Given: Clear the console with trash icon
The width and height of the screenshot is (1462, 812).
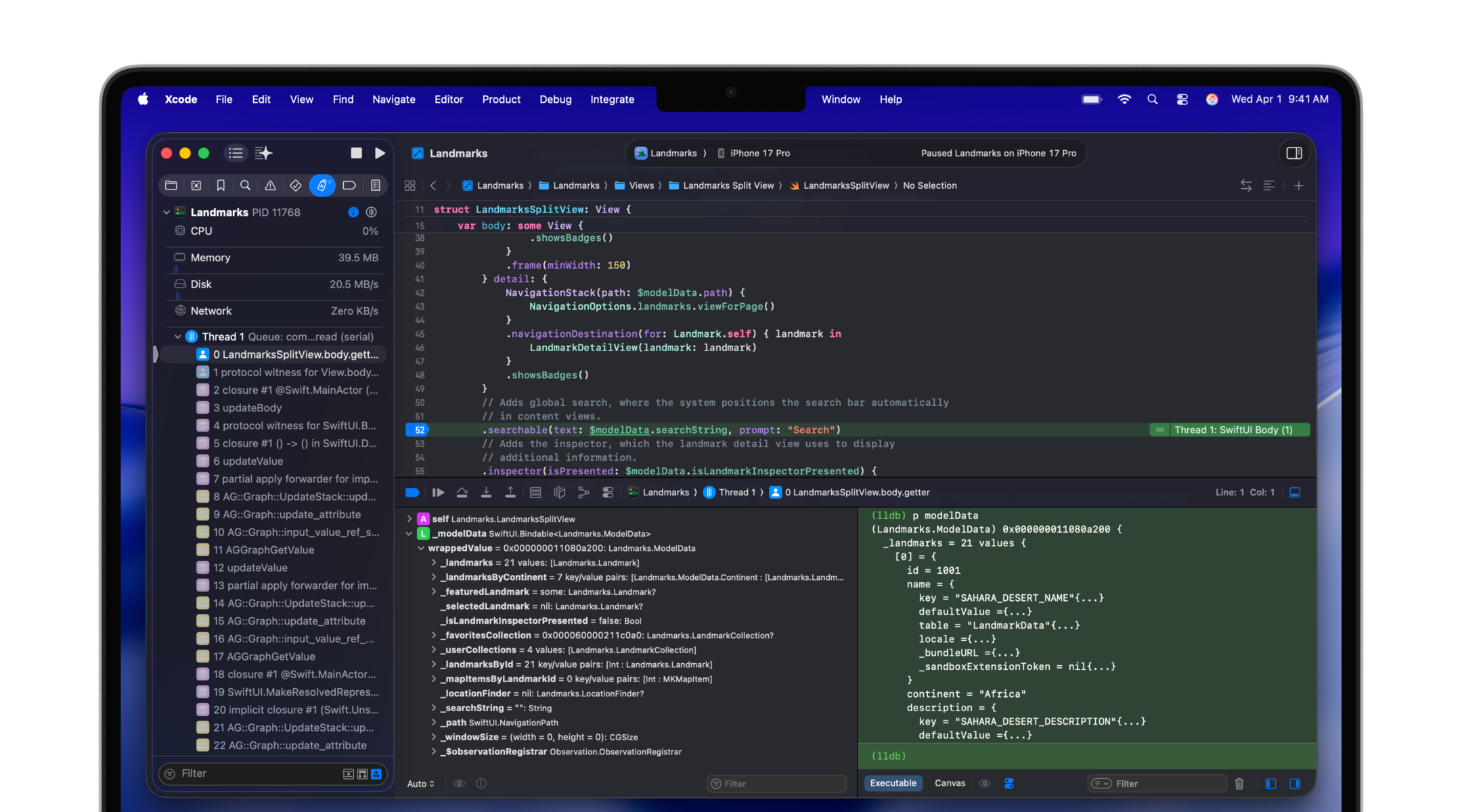Looking at the screenshot, I should (x=1239, y=784).
